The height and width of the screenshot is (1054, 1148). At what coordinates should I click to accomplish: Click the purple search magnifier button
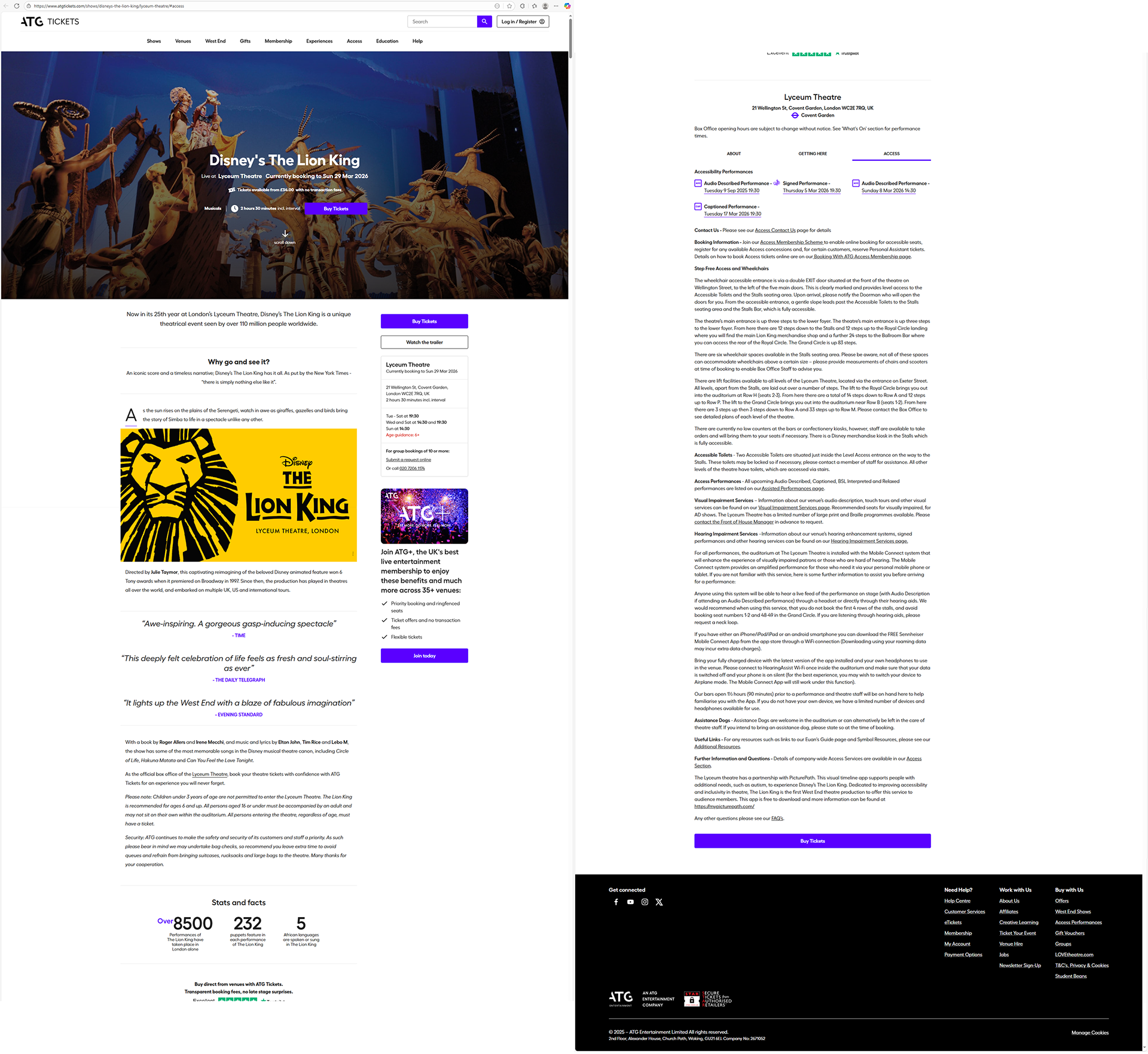(x=484, y=22)
